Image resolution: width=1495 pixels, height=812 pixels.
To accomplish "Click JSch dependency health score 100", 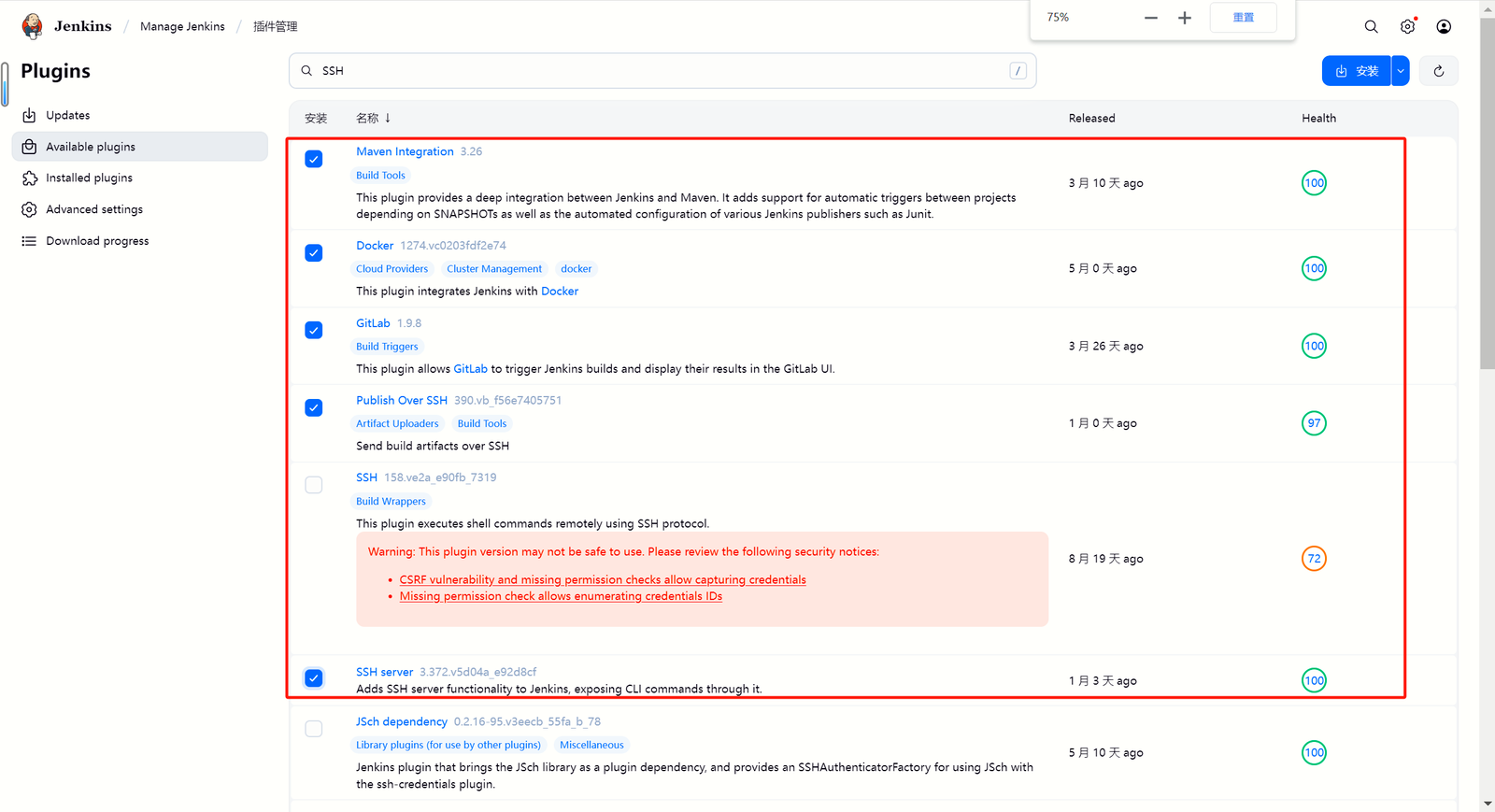I will 1314,752.
